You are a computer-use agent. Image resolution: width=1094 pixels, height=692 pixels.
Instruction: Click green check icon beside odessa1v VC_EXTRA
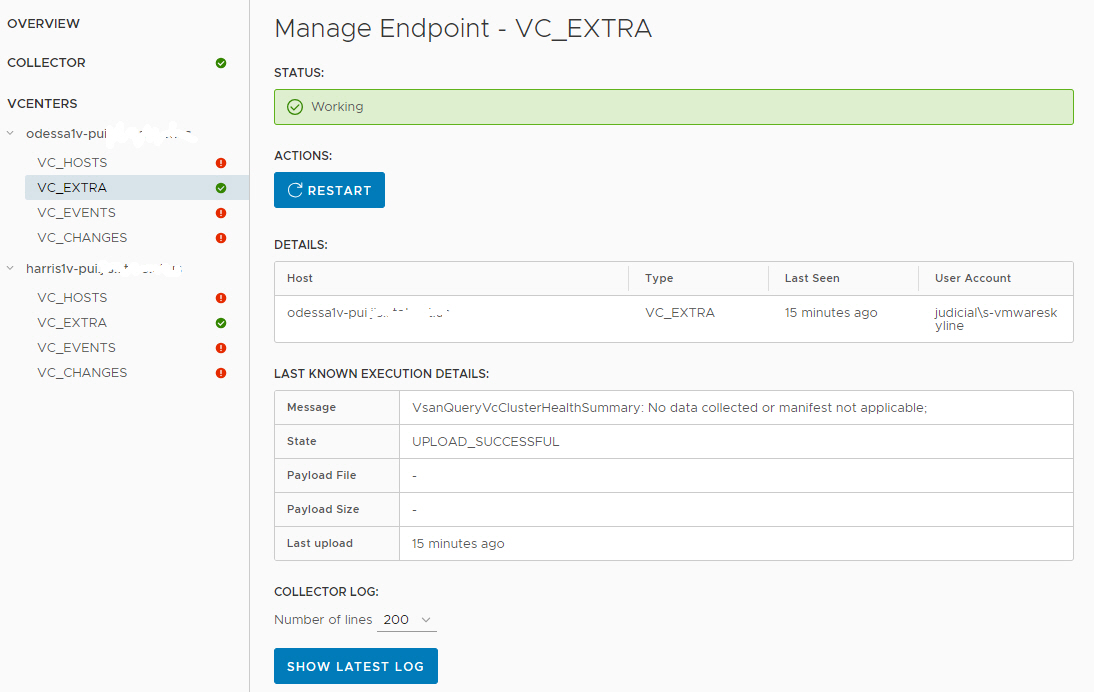220,187
